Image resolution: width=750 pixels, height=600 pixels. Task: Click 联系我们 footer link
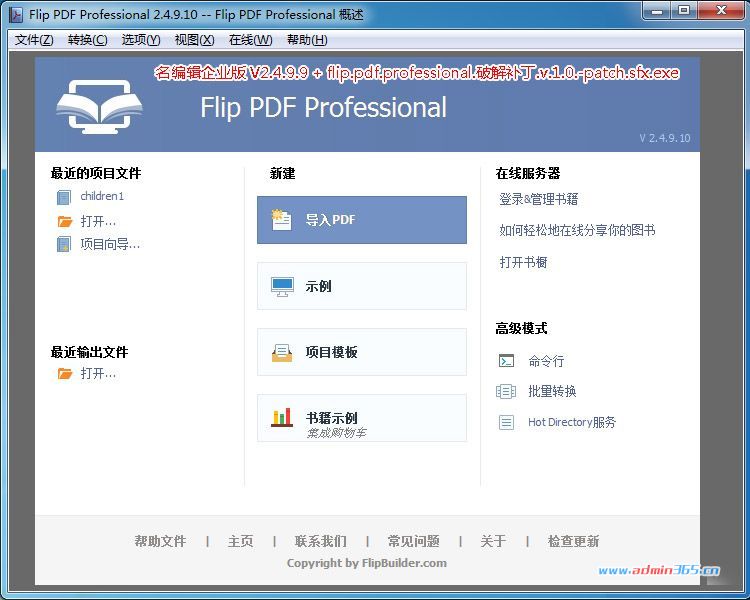click(320, 541)
